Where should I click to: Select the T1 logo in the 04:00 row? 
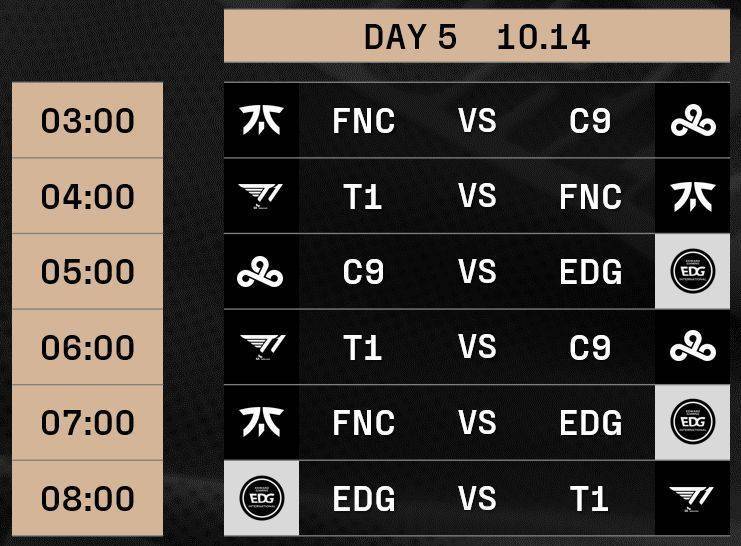pos(261,196)
